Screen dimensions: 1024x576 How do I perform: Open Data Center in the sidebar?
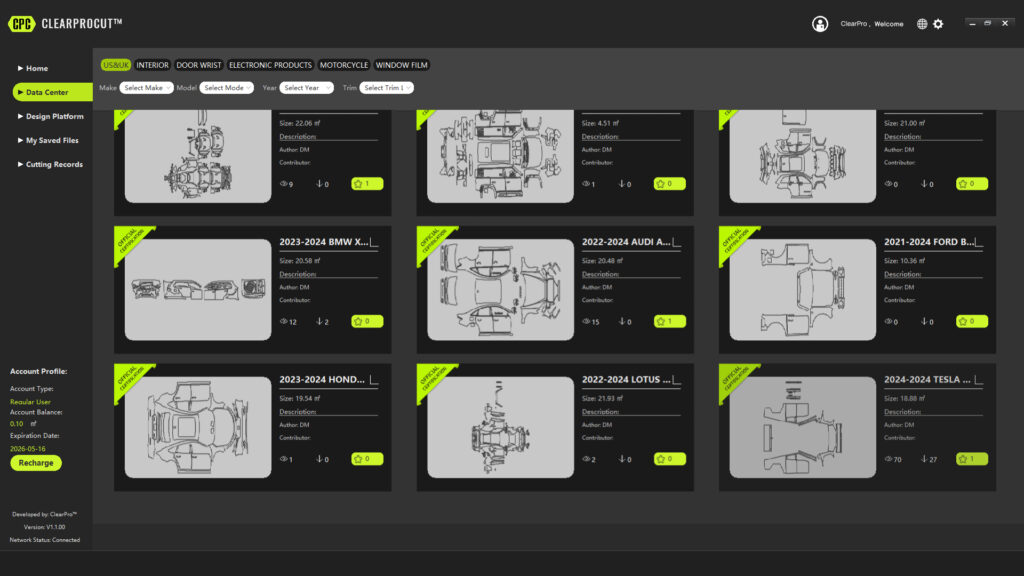52,92
